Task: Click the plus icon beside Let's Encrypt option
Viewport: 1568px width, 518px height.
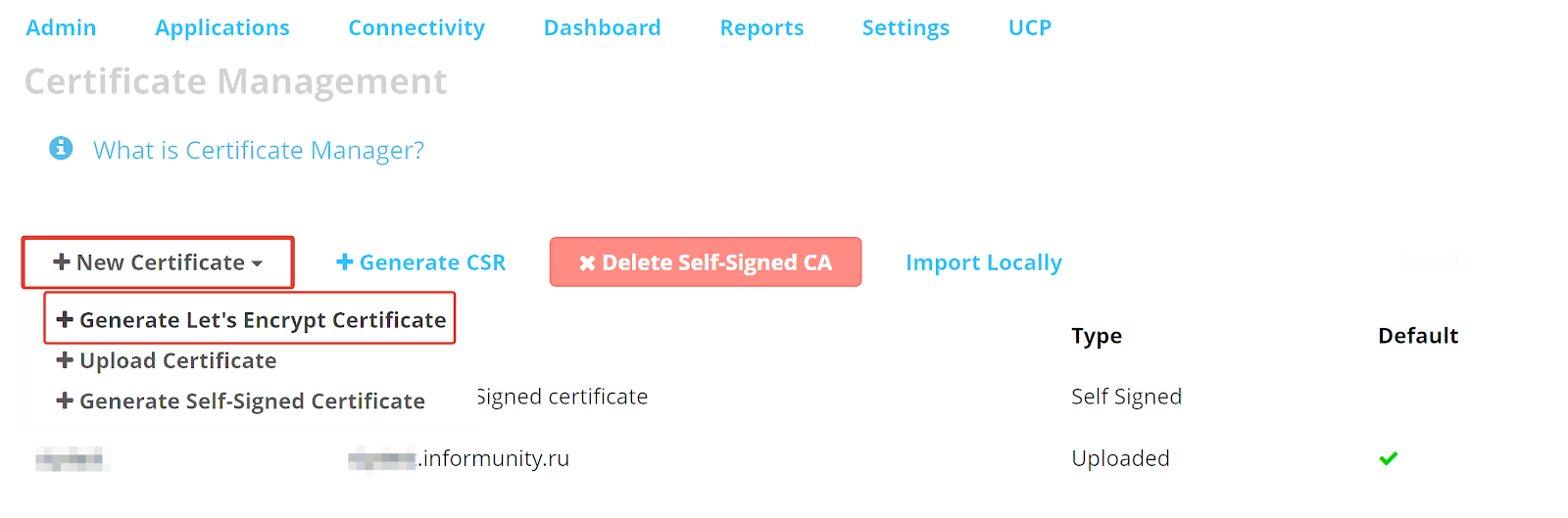Action: [x=65, y=319]
